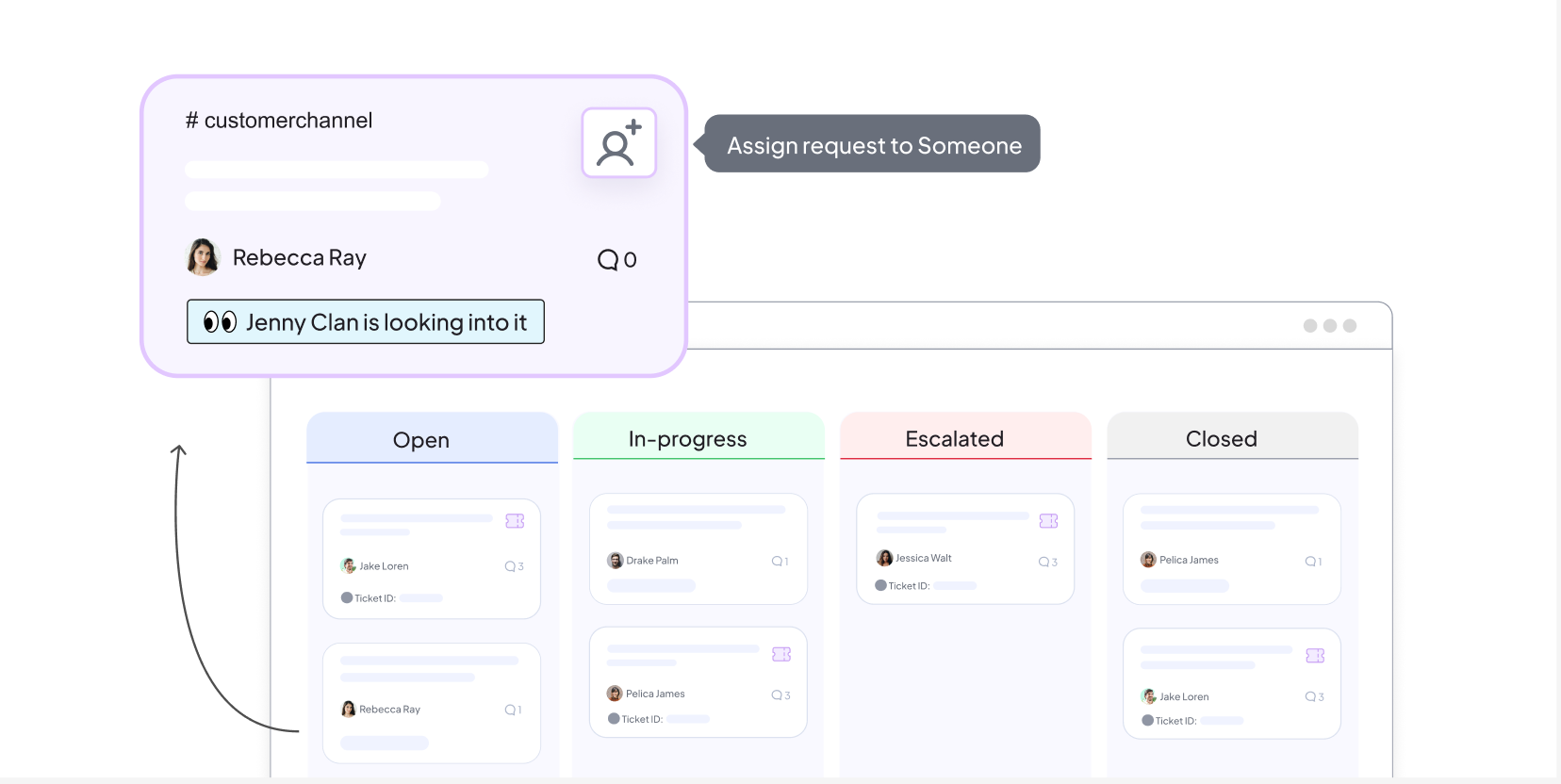This screenshot has width=1561, height=784.
Task: Click the Rebecca Ray name in the customerchannel card
Action: 300,257
